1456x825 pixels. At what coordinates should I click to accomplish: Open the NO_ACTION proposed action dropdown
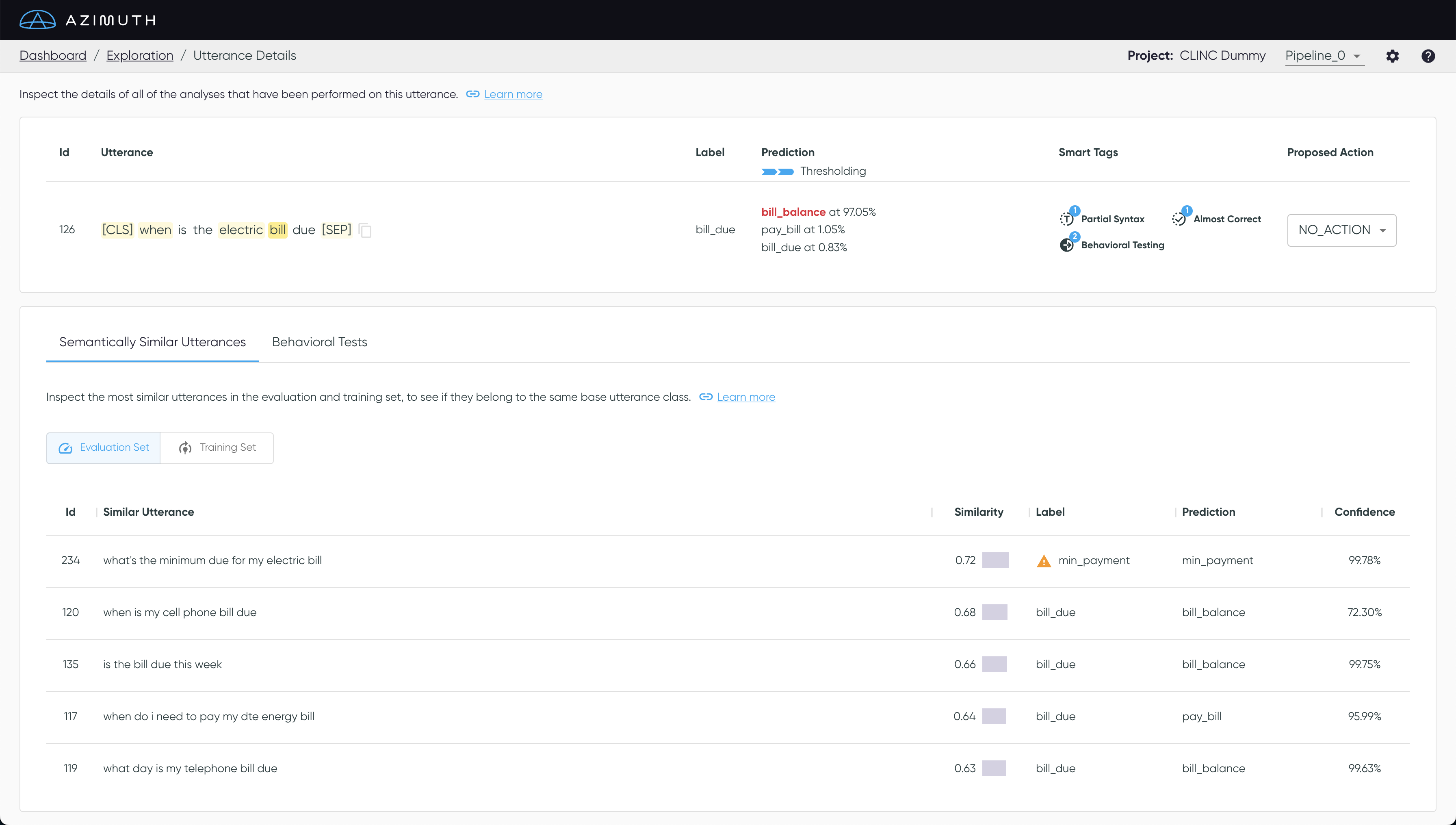[x=1341, y=230]
